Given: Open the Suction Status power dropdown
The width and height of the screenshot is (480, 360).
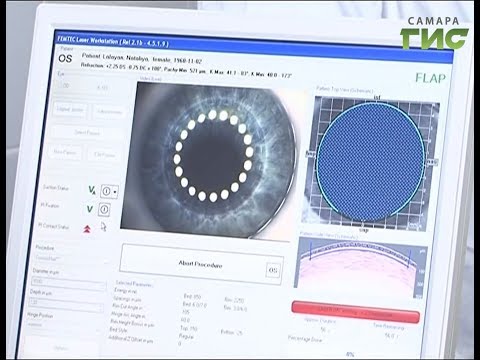Looking at the screenshot, I should pyautogui.click(x=115, y=192).
